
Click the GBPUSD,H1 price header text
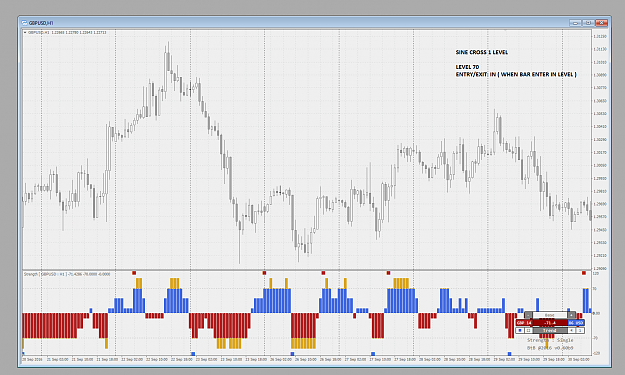pyautogui.click(x=67, y=32)
